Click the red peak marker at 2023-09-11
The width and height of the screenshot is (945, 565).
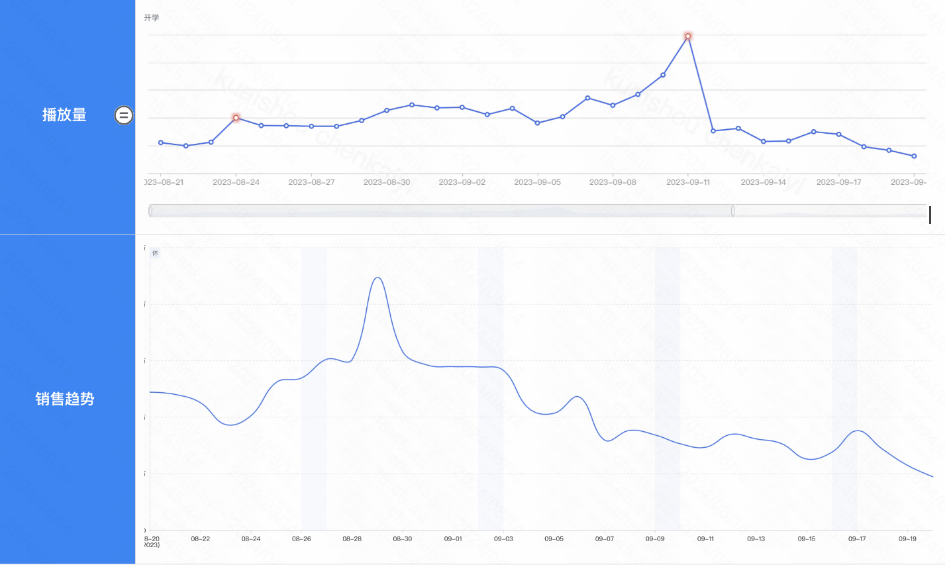688,36
